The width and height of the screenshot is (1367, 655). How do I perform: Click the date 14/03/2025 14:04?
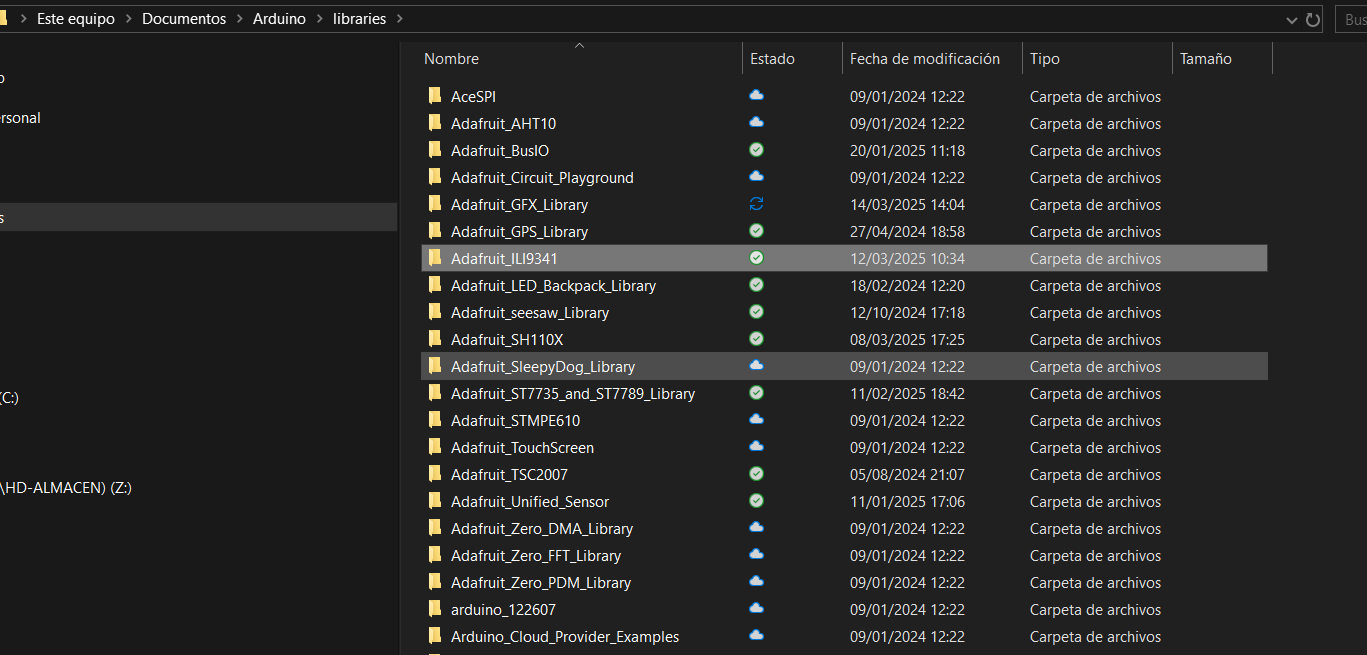[907, 205]
